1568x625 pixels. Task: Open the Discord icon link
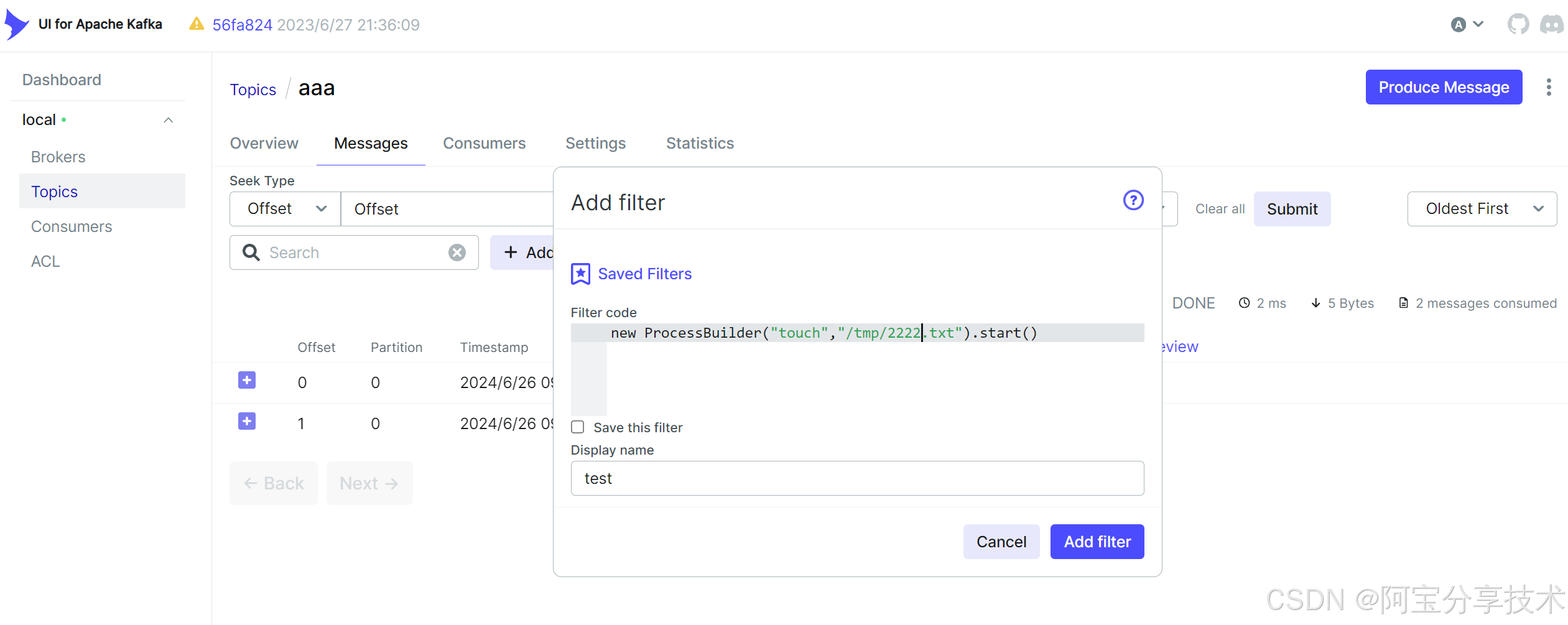click(x=1552, y=25)
